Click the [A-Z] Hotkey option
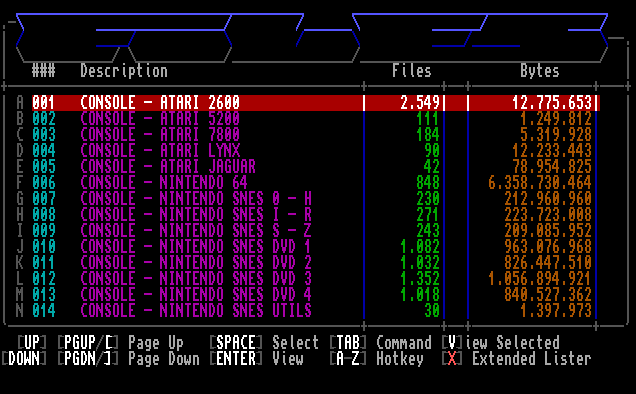The image size is (636, 394). tap(376, 359)
